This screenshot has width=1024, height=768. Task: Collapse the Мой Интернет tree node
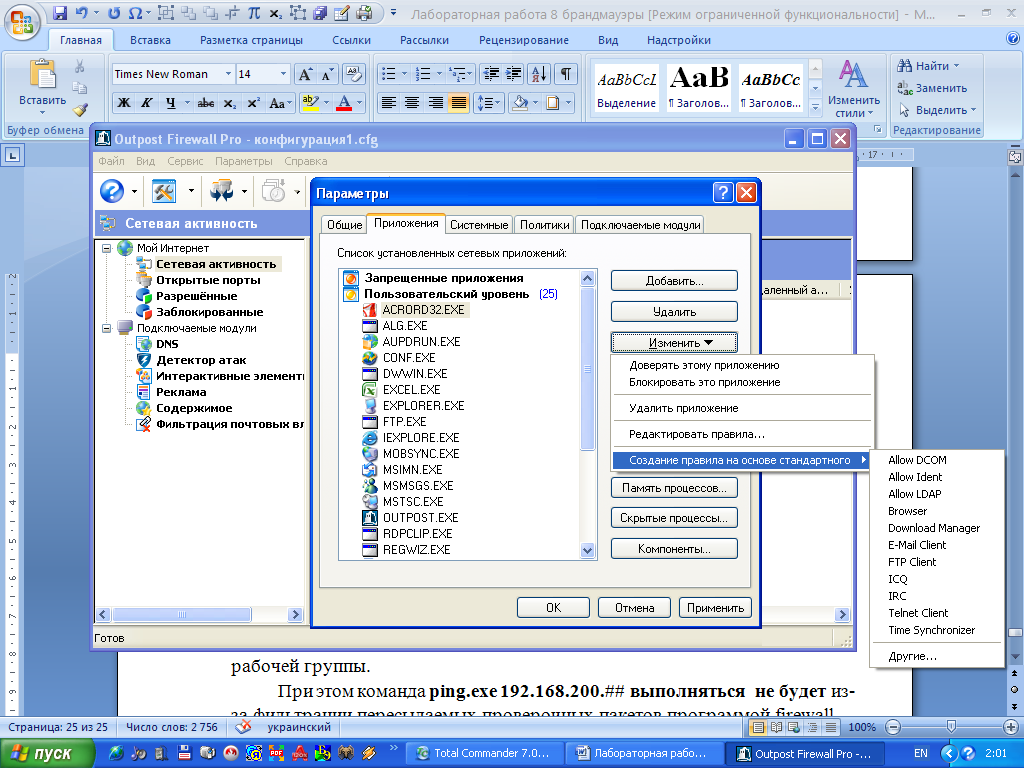coord(106,248)
